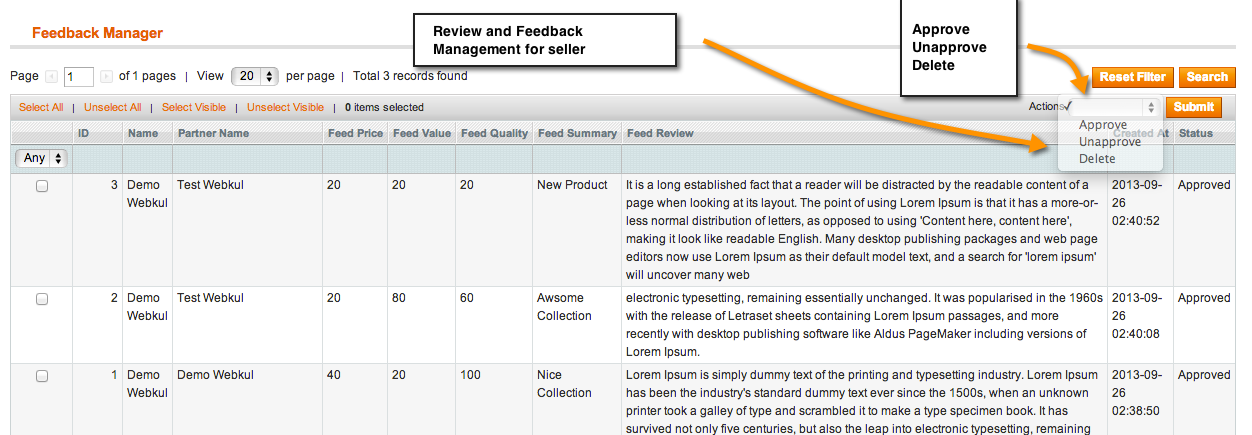Screen dimensions: 1252x435
Task: Go to next page arrow
Action: click(106, 77)
